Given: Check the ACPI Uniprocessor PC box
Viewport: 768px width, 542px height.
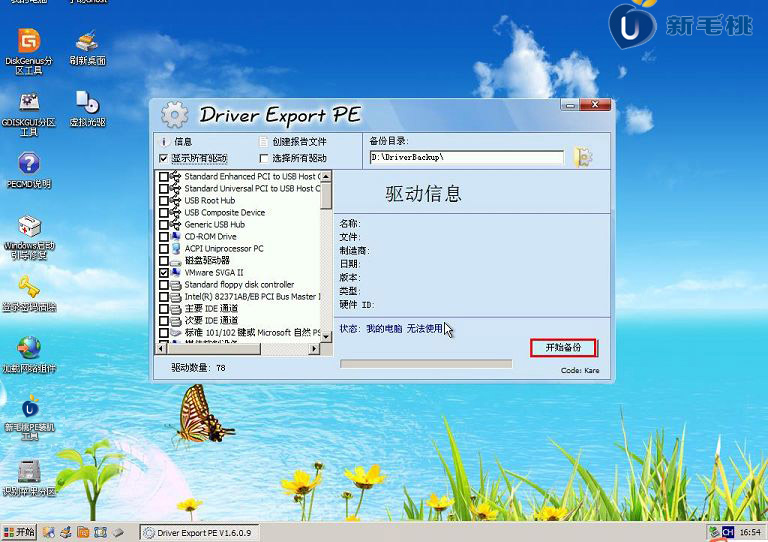Looking at the screenshot, I should (x=164, y=248).
